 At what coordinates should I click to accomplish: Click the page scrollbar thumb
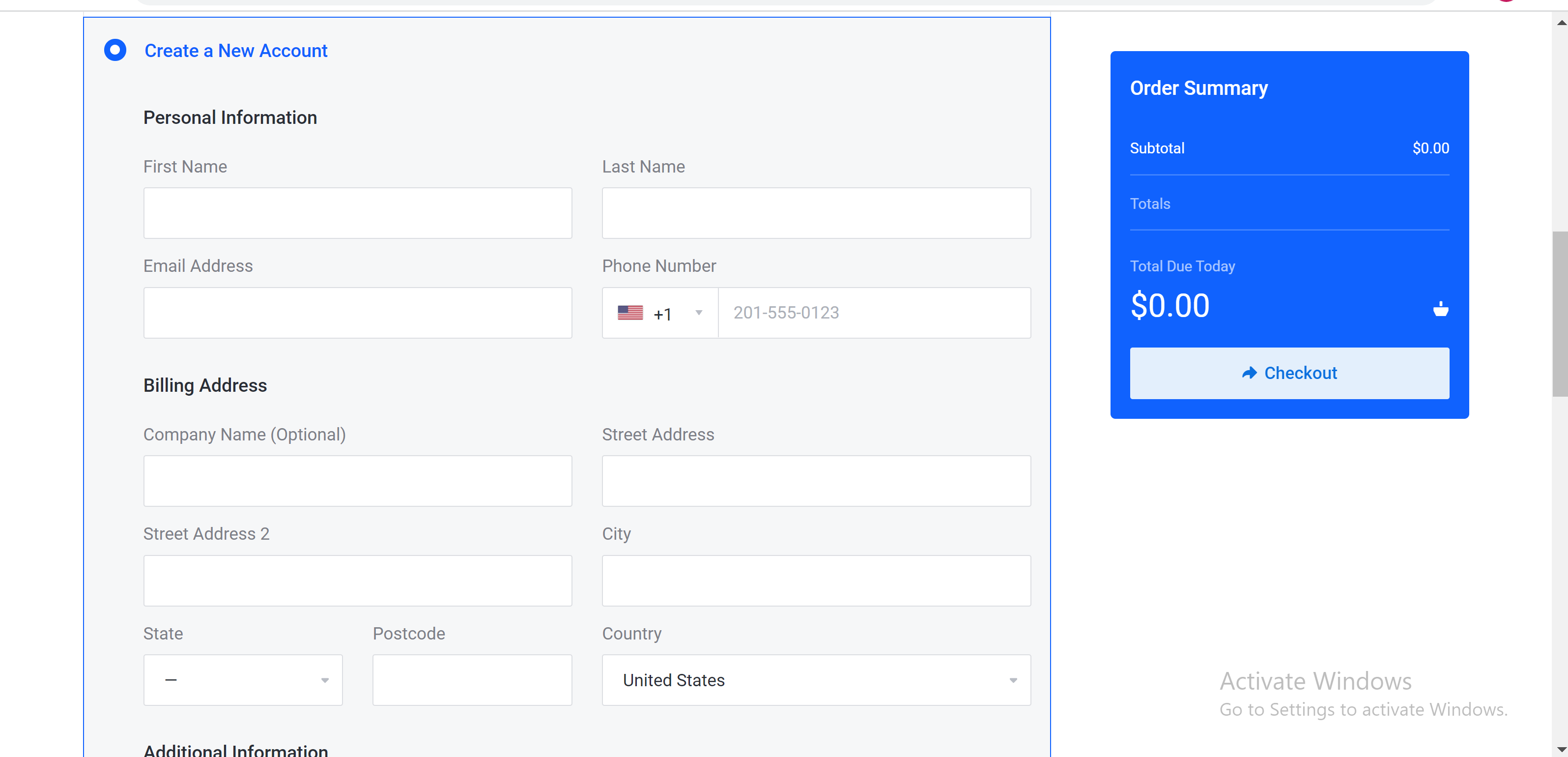pyautogui.click(x=1560, y=314)
